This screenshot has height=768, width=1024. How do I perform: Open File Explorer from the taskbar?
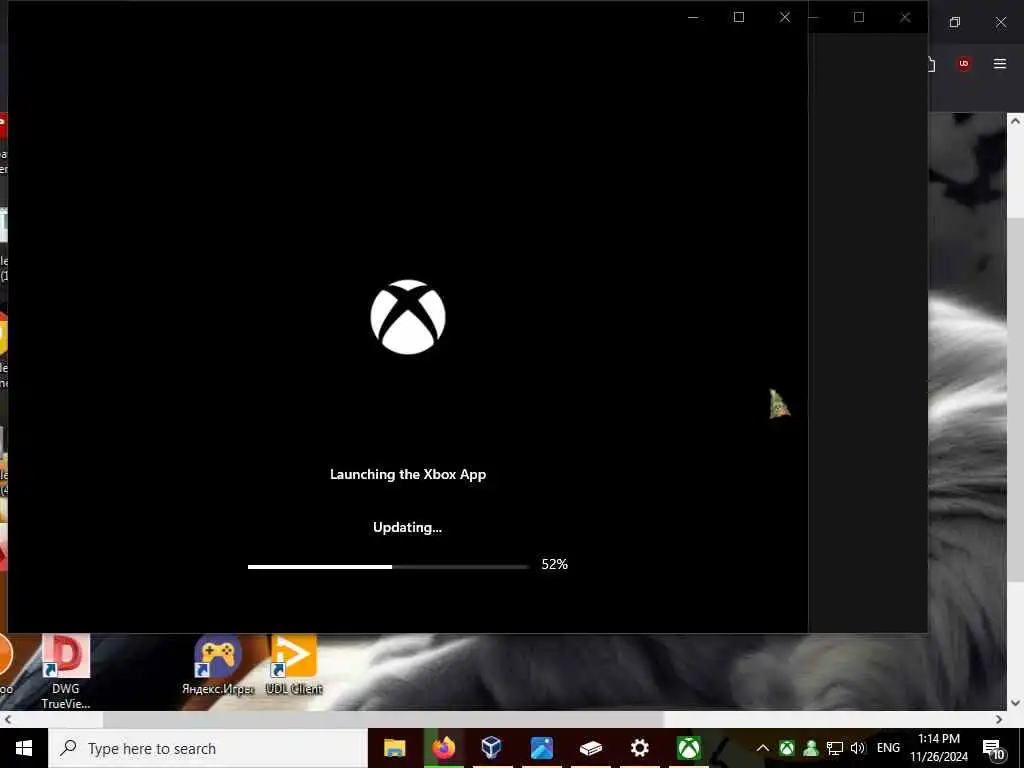point(394,748)
